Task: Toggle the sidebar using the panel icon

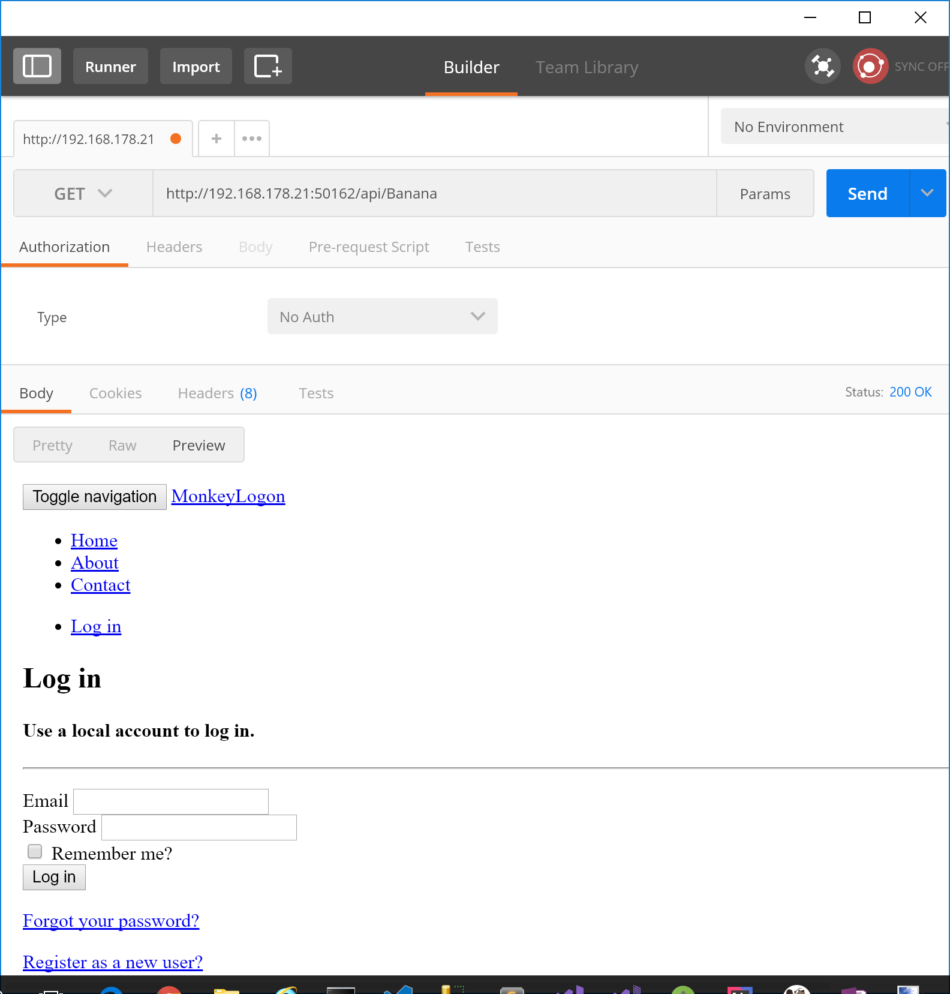Action: pyautogui.click(x=36, y=66)
